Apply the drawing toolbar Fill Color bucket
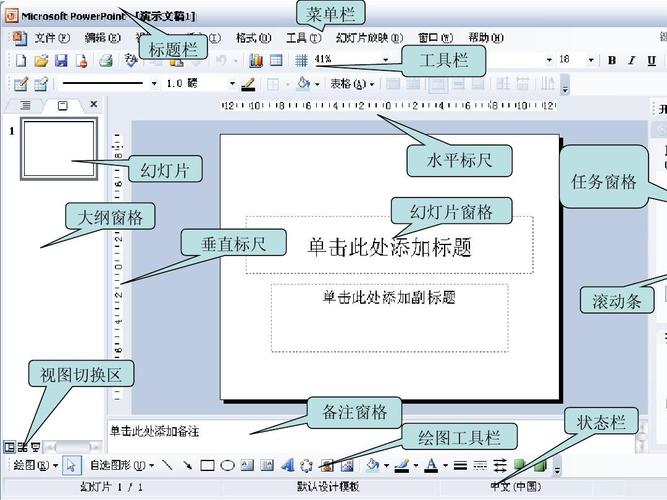The width and height of the screenshot is (667, 500). click(x=372, y=465)
